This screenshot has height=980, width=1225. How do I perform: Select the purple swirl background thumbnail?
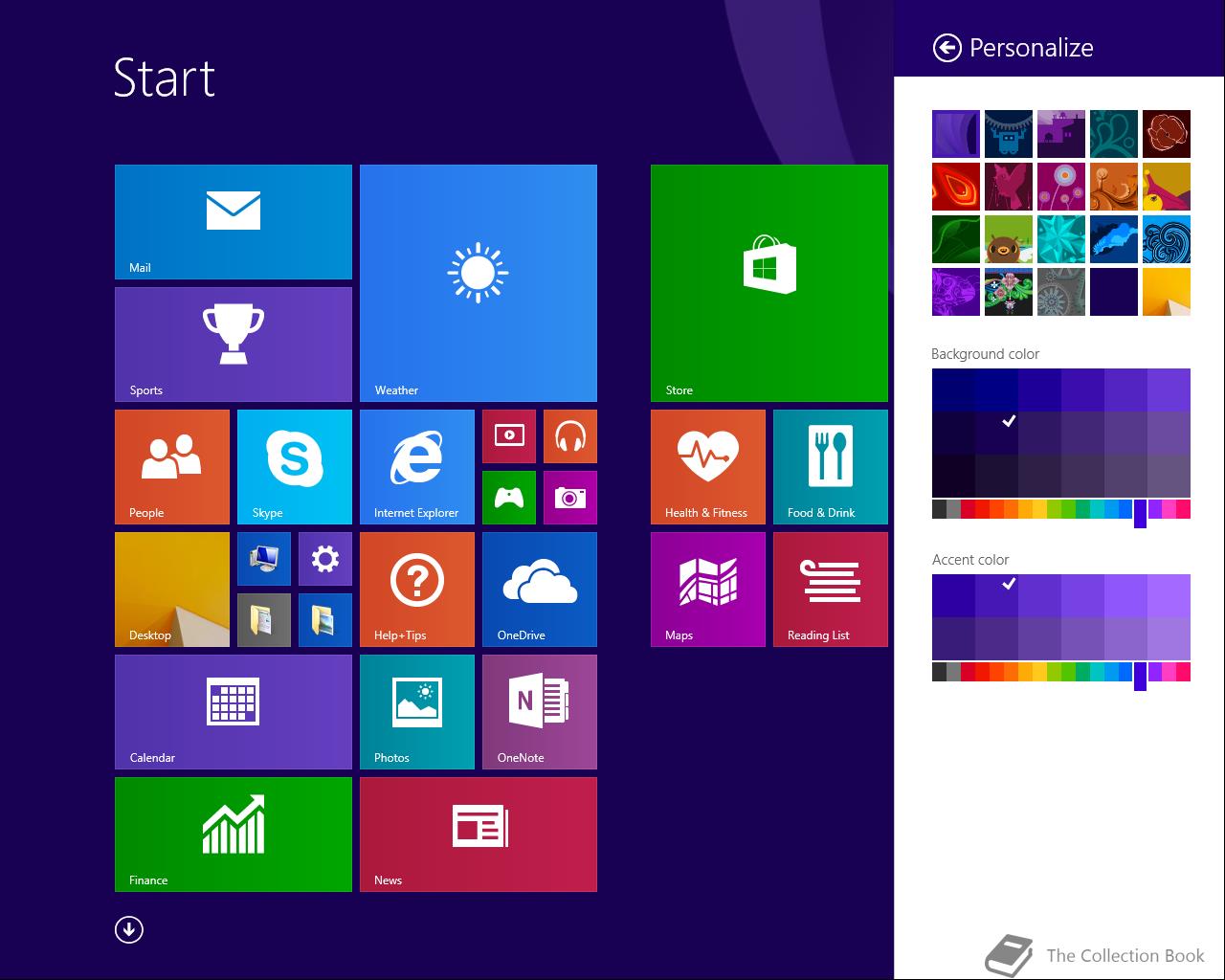point(956,134)
